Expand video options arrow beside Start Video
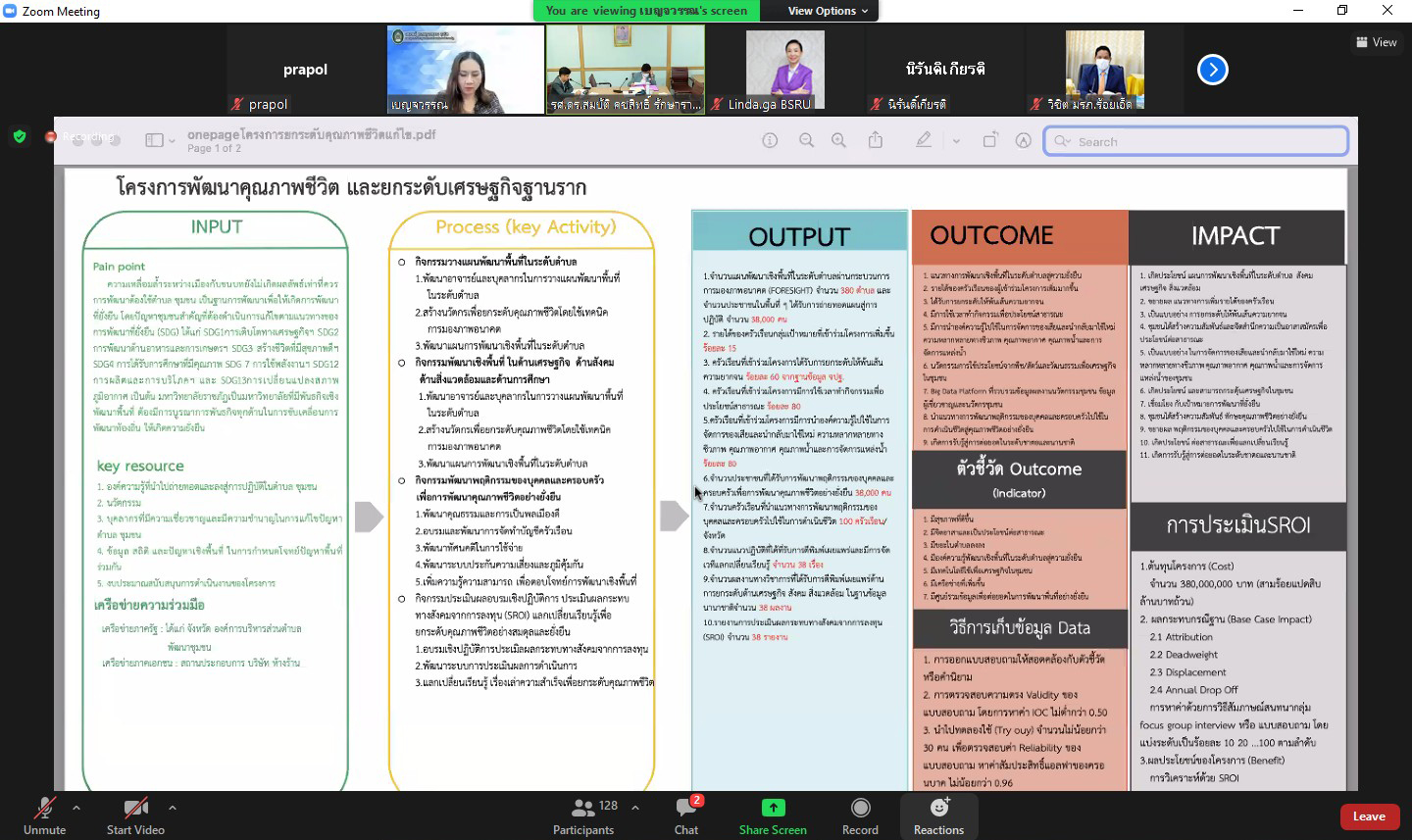Image resolution: width=1412 pixels, height=840 pixels. (x=173, y=808)
